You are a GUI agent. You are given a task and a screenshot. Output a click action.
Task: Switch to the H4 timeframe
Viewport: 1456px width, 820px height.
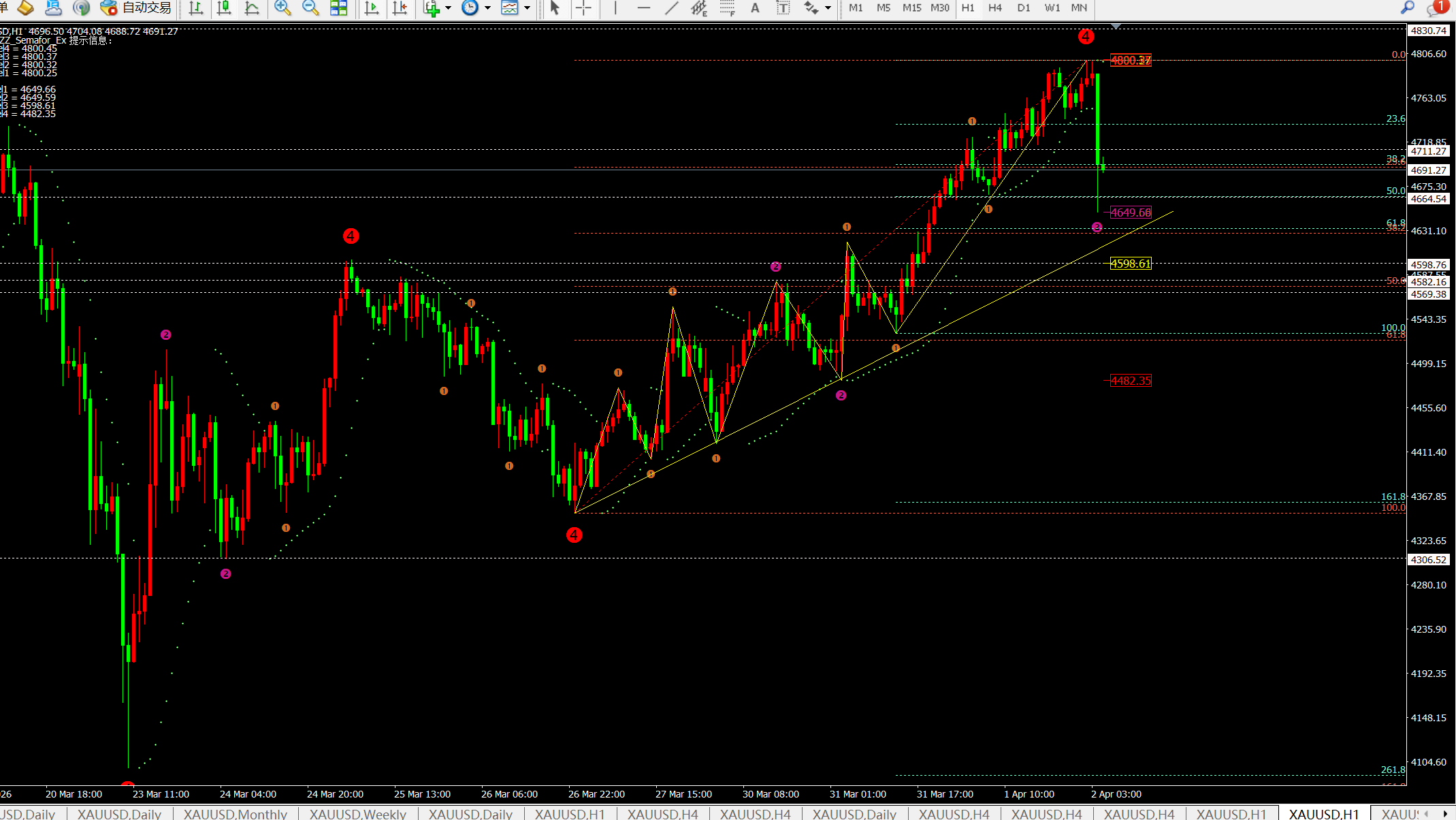tap(995, 8)
